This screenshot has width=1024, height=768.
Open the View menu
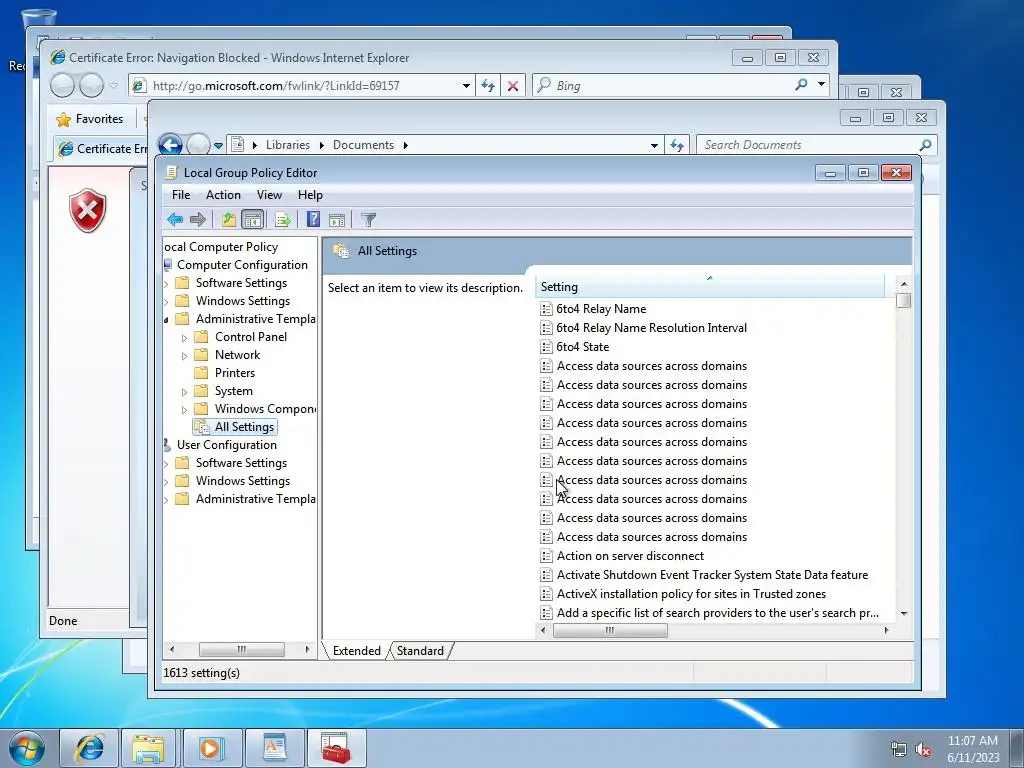point(269,195)
